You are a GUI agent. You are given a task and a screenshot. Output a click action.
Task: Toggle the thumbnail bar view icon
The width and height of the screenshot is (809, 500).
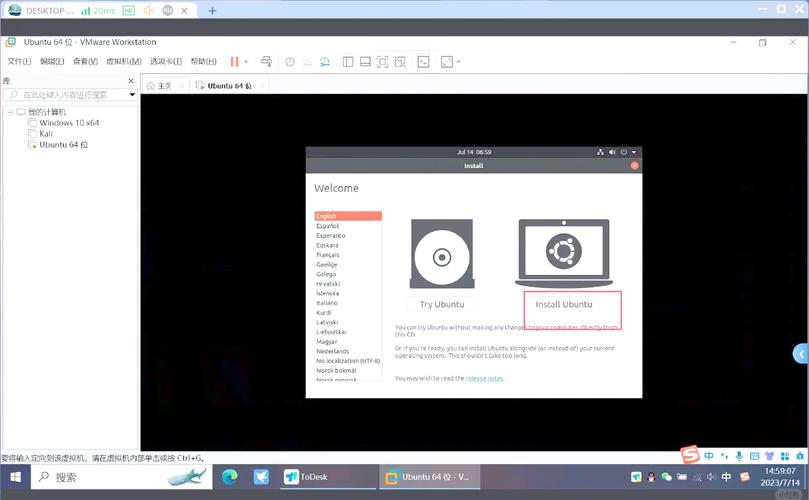tap(365, 62)
